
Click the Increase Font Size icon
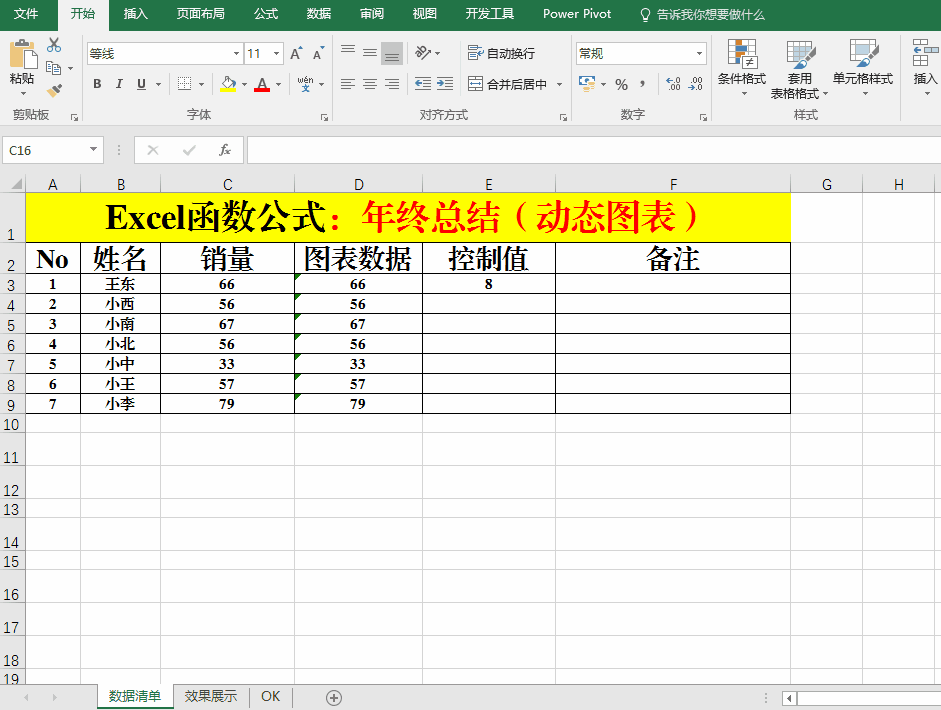(296, 54)
